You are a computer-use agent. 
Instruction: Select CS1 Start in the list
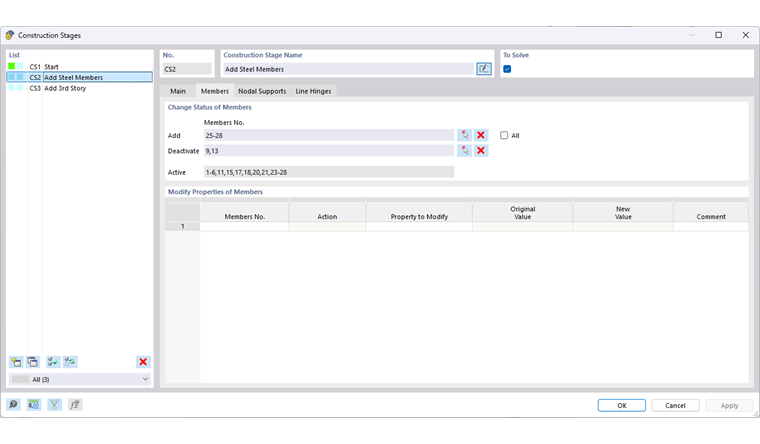[x=80, y=66]
